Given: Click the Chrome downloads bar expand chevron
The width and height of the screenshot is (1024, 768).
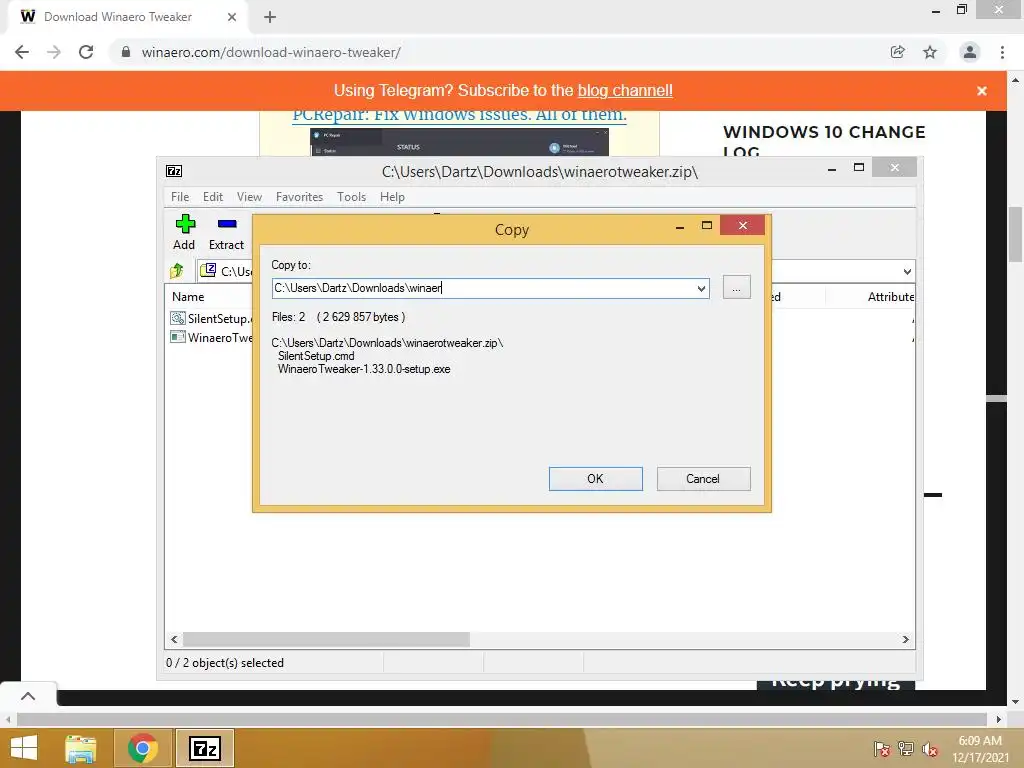Looking at the screenshot, I should [28, 696].
